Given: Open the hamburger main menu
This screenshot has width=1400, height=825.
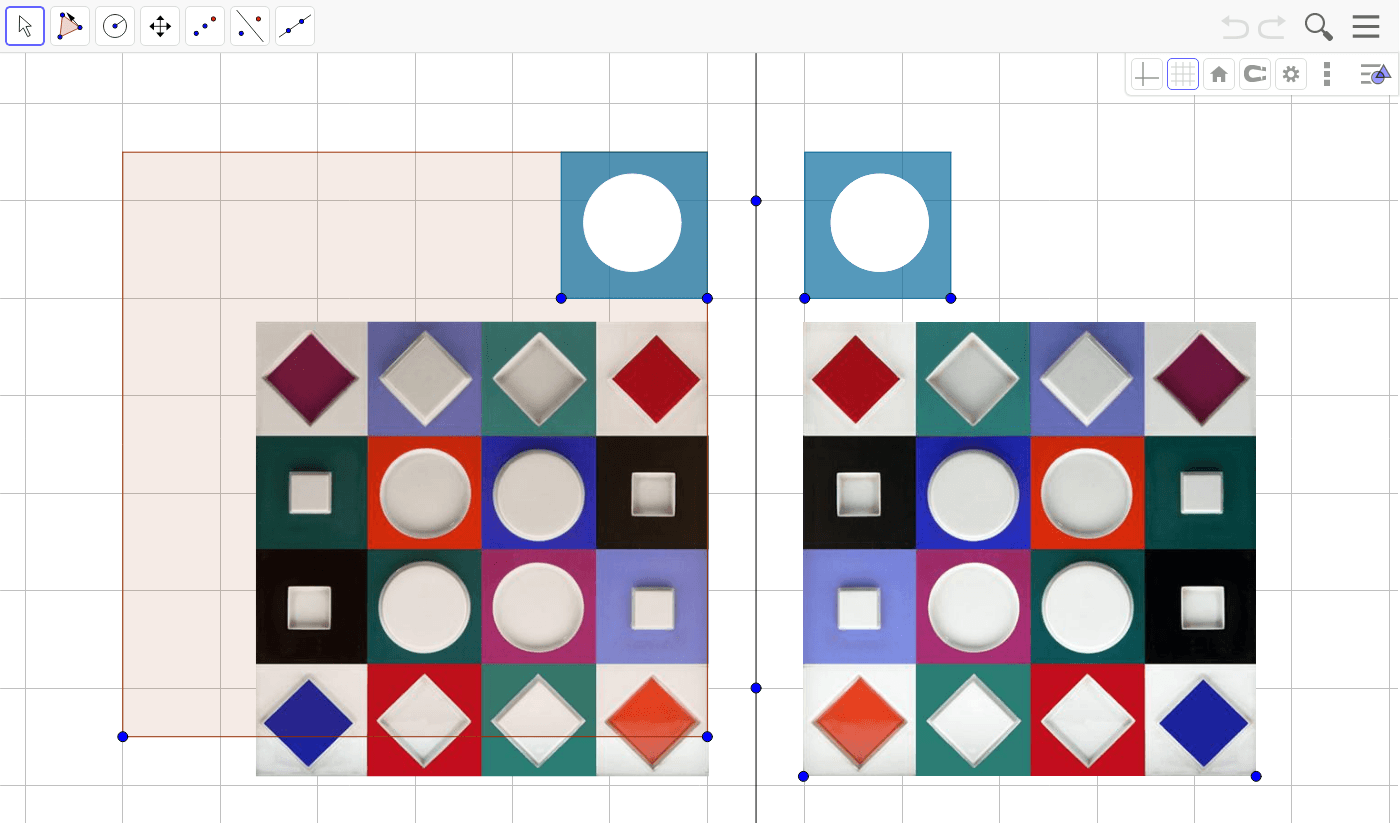Looking at the screenshot, I should tap(1366, 27).
